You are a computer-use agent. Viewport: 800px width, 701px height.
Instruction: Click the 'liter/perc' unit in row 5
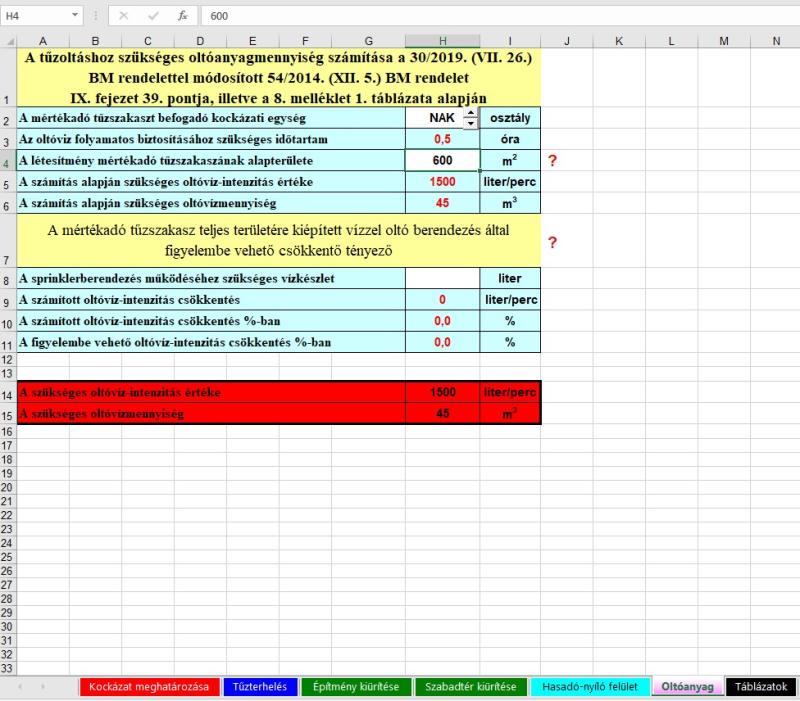click(510, 182)
